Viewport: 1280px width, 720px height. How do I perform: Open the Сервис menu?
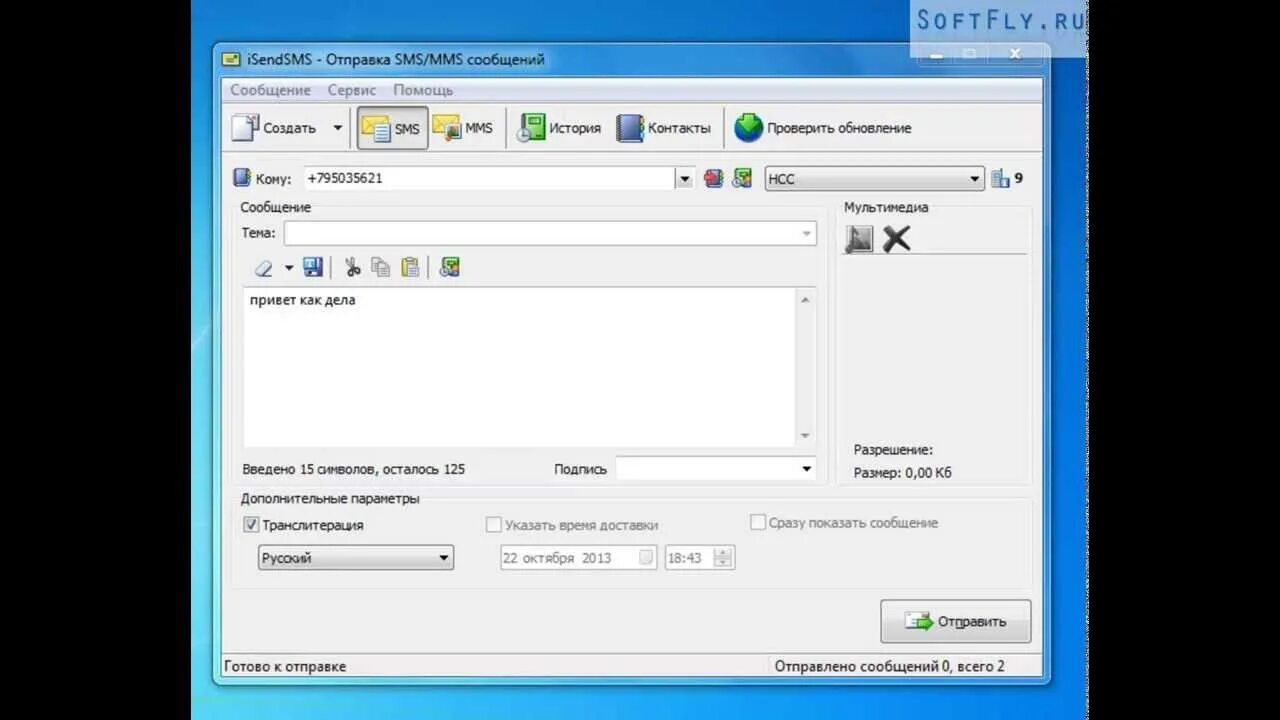pos(352,90)
